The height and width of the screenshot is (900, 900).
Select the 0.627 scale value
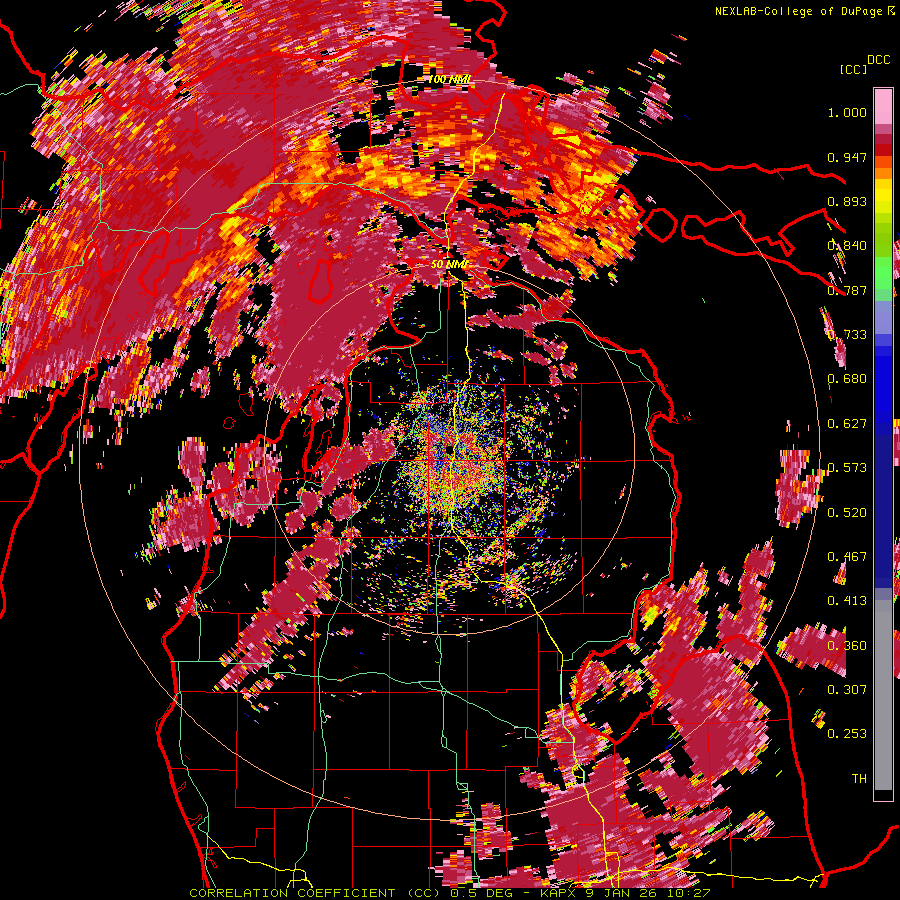(847, 424)
